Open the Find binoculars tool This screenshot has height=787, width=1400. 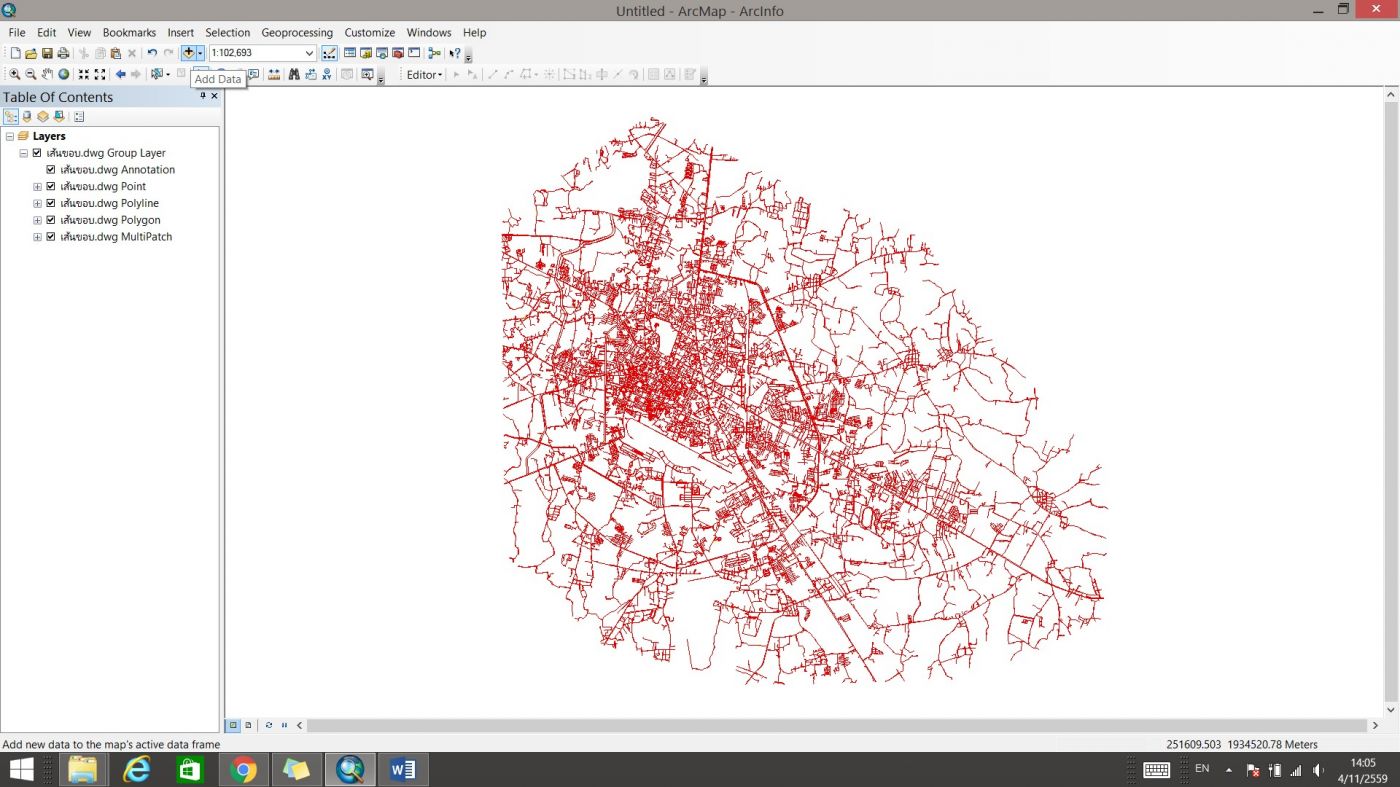(294, 75)
